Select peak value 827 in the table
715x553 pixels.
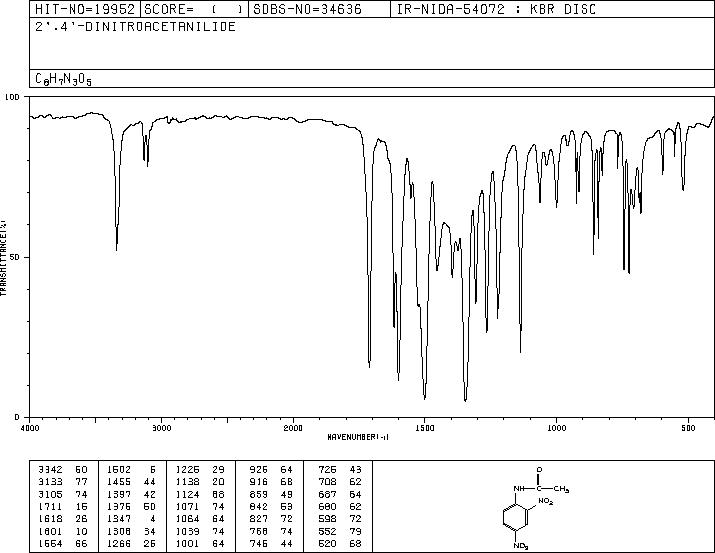(x=259, y=519)
